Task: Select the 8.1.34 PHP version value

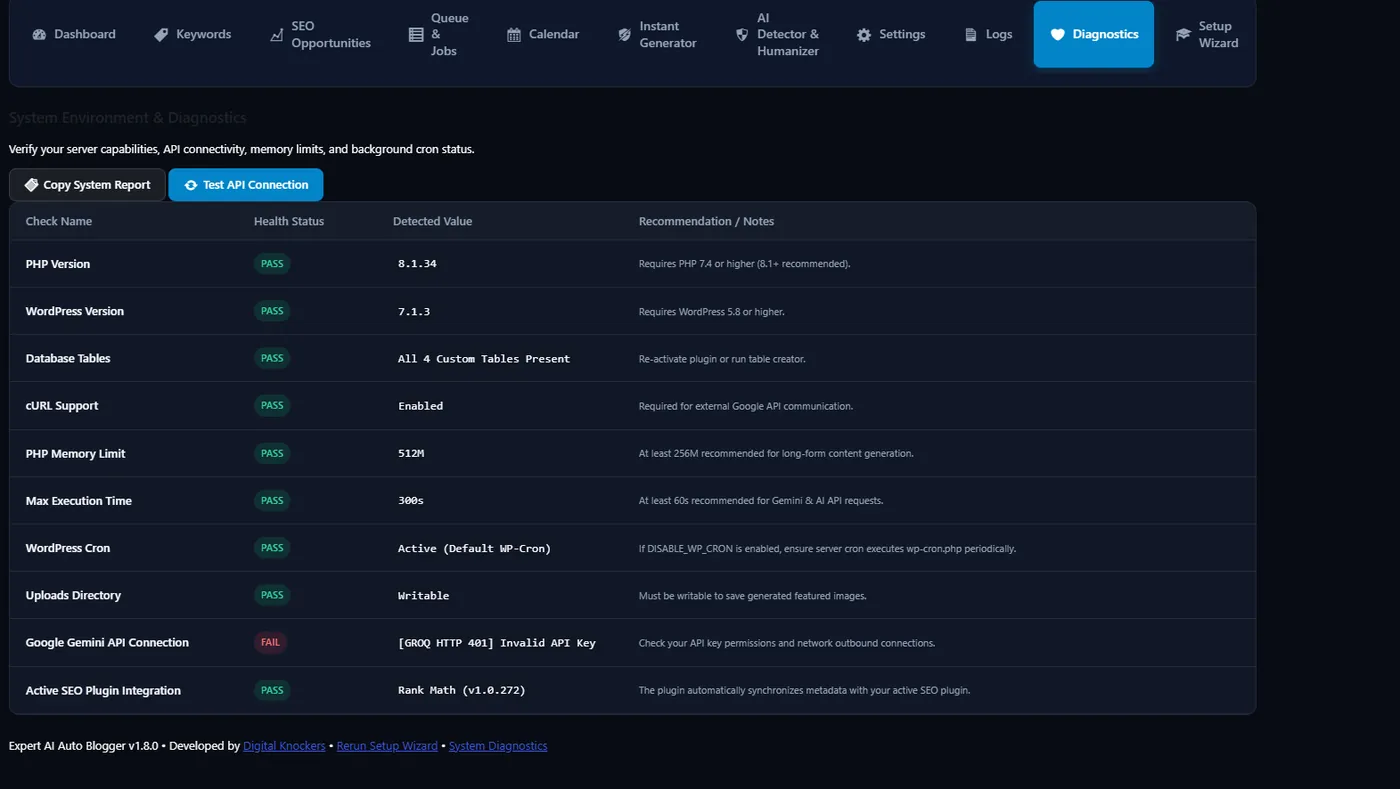Action: (417, 264)
